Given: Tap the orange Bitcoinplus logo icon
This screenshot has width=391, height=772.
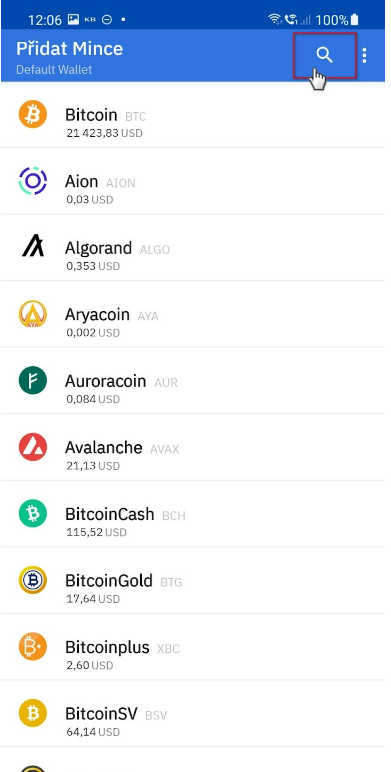Looking at the screenshot, I should point(33,646).
